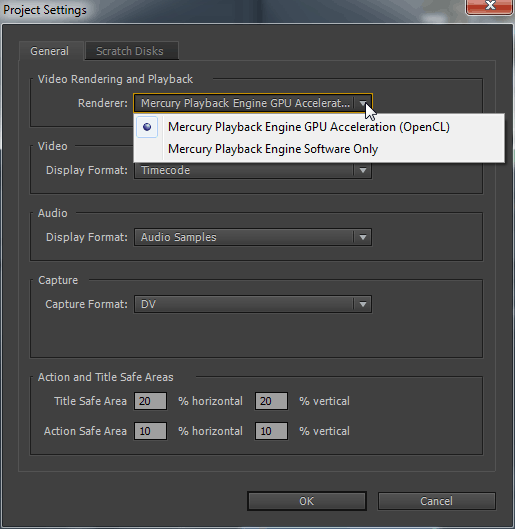The height and width of the screenshot is (529, 515).
Task: Choose Mercury Playback Engine GPU Acceleration (OpenCL)
Action: (x=319, y=127)
